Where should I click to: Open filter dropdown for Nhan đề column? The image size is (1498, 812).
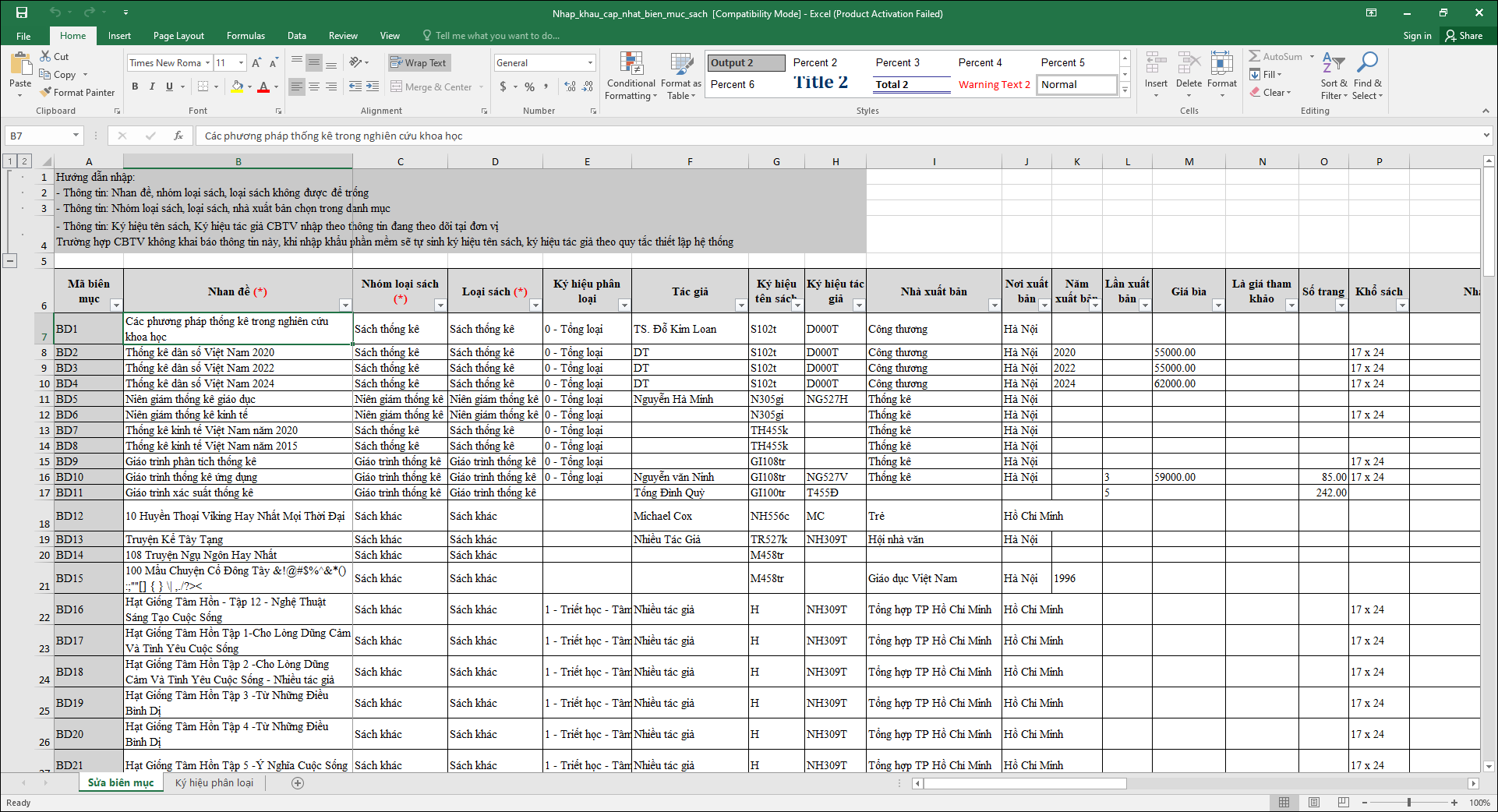(x=344, y=305)
